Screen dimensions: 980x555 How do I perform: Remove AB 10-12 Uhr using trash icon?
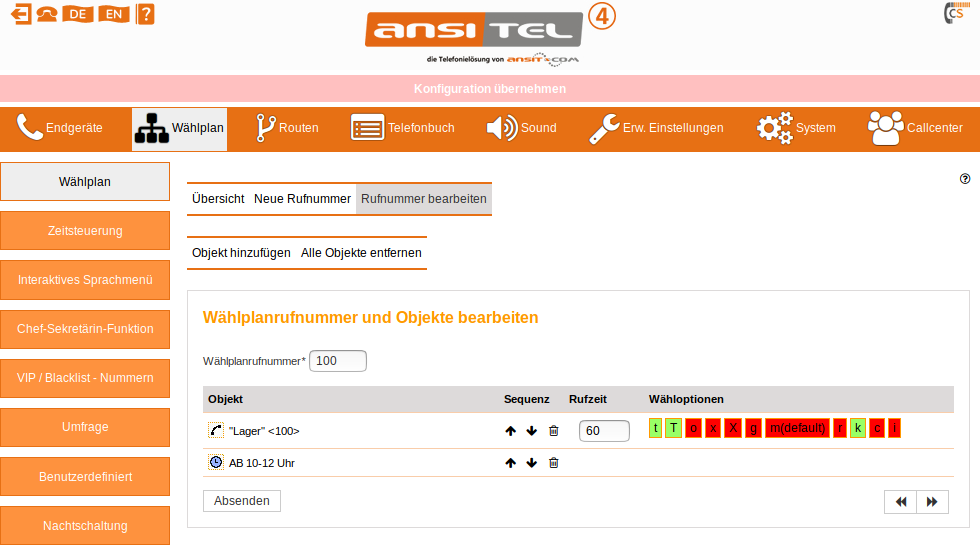pos(554,463)
